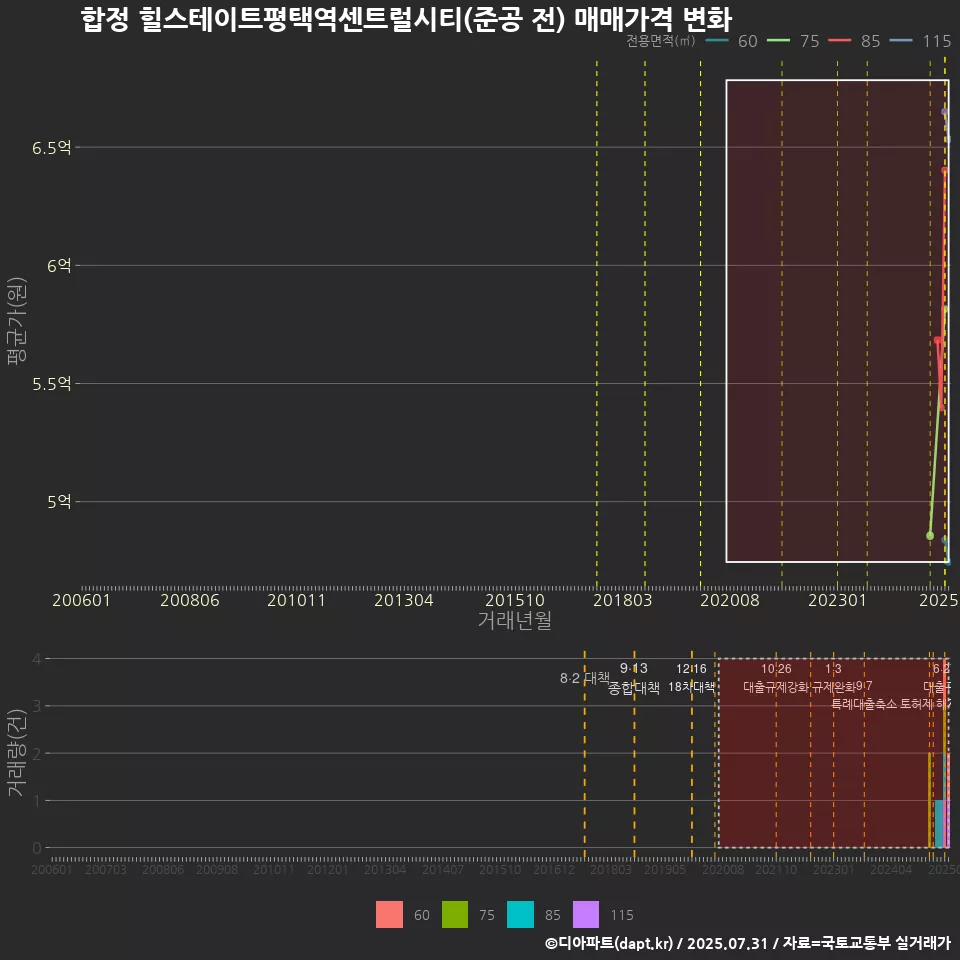Select the cyan 85 swatch in bar legend

point(520,914)
